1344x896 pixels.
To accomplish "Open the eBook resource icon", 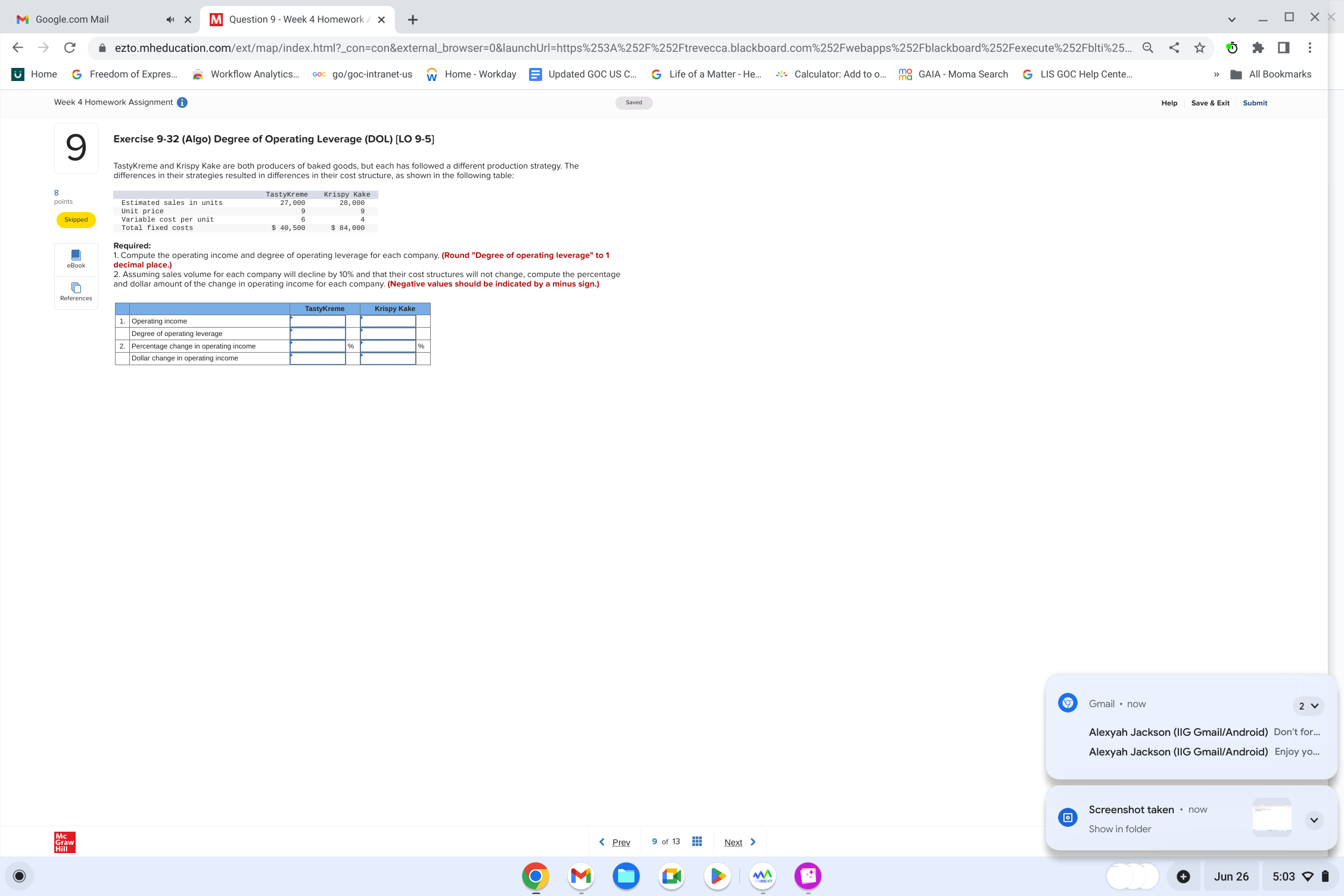I will [x=76, y=259].
